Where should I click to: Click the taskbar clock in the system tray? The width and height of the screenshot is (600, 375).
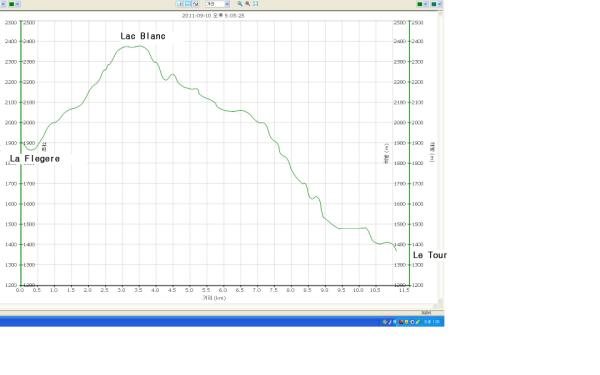432,322
